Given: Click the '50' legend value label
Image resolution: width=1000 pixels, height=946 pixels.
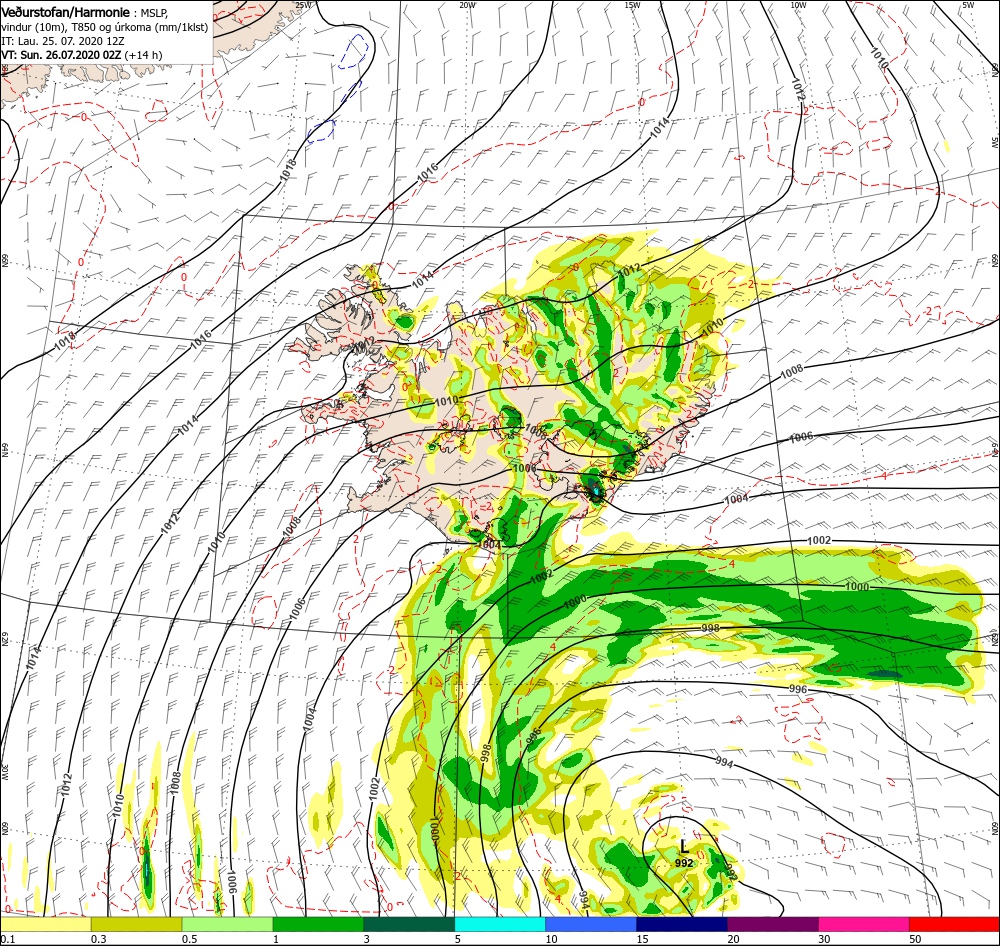Looking at the screenshot, I should point(915,939).
